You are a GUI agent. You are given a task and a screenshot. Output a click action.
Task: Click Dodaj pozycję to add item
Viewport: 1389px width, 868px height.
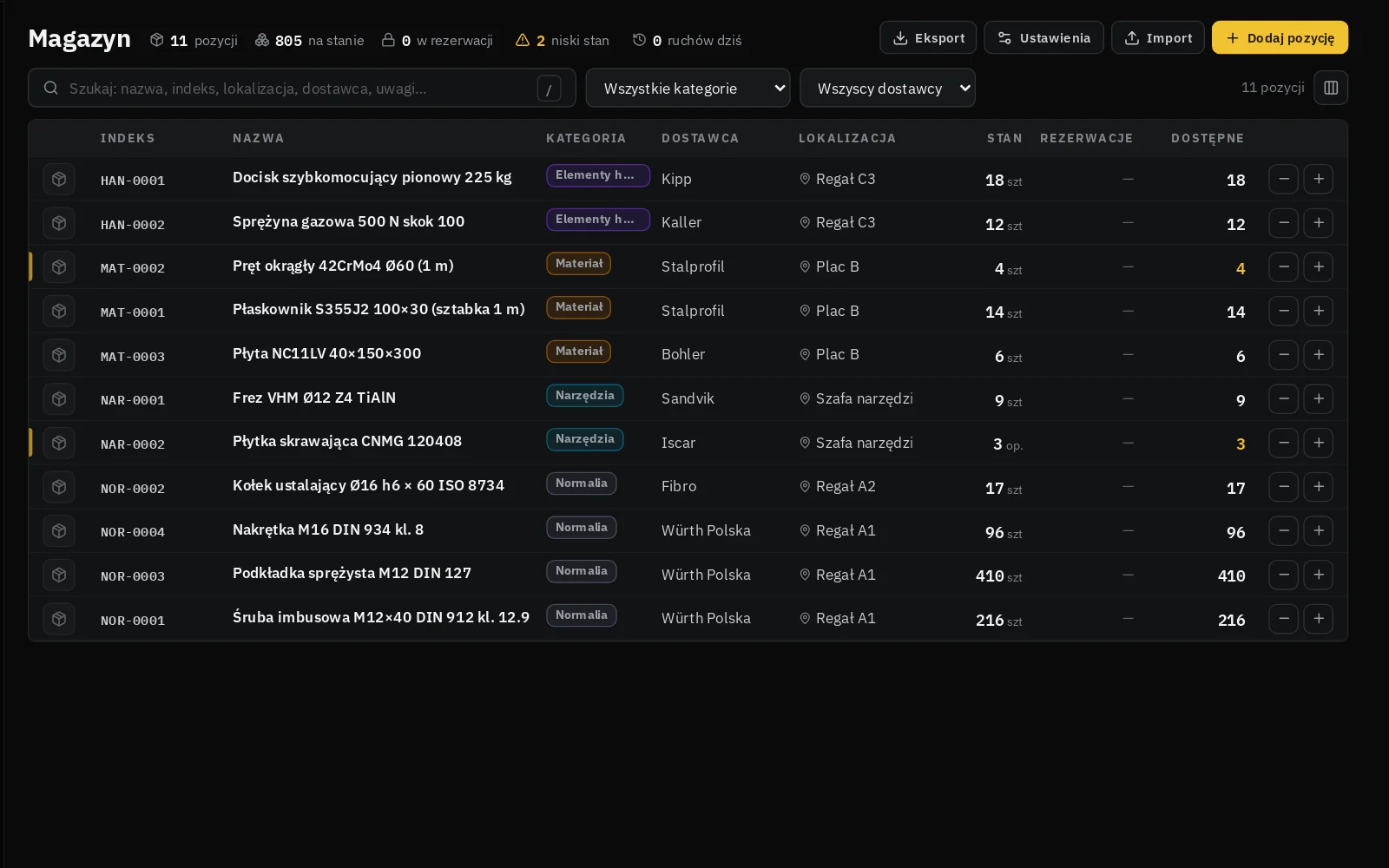pos(1280,37)
